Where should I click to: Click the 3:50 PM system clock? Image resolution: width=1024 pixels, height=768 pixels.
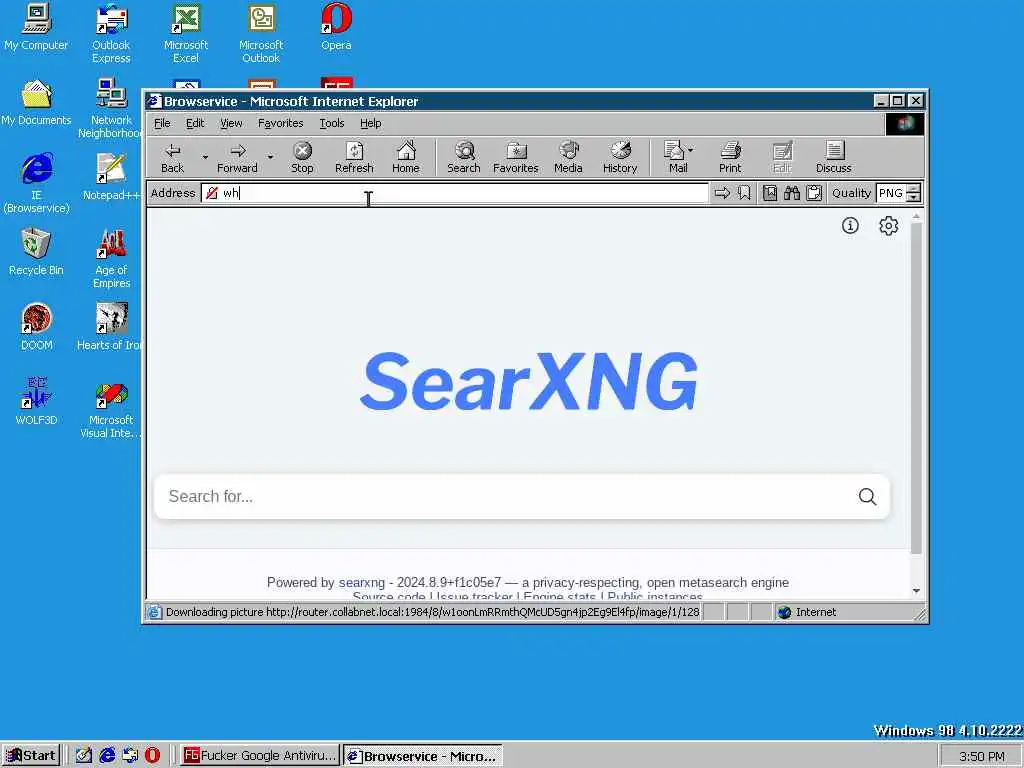(982, 756)
